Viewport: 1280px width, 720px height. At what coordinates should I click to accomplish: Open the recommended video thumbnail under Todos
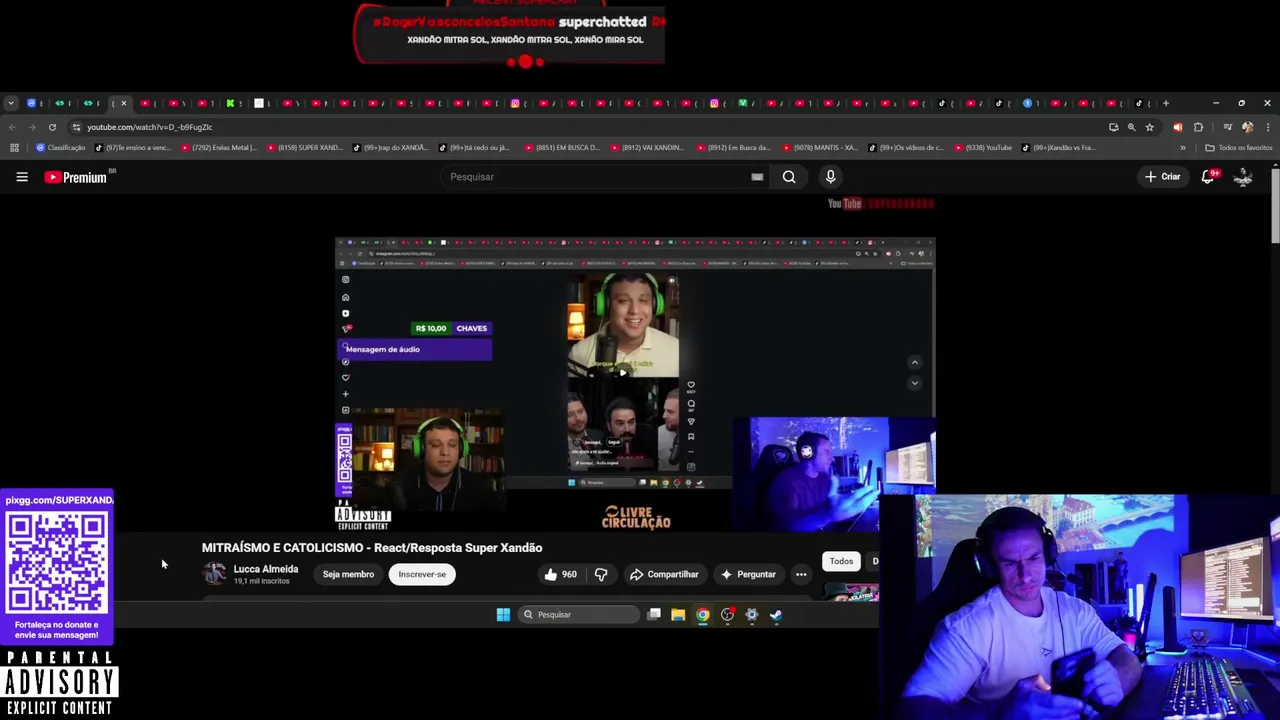[851, 592]
